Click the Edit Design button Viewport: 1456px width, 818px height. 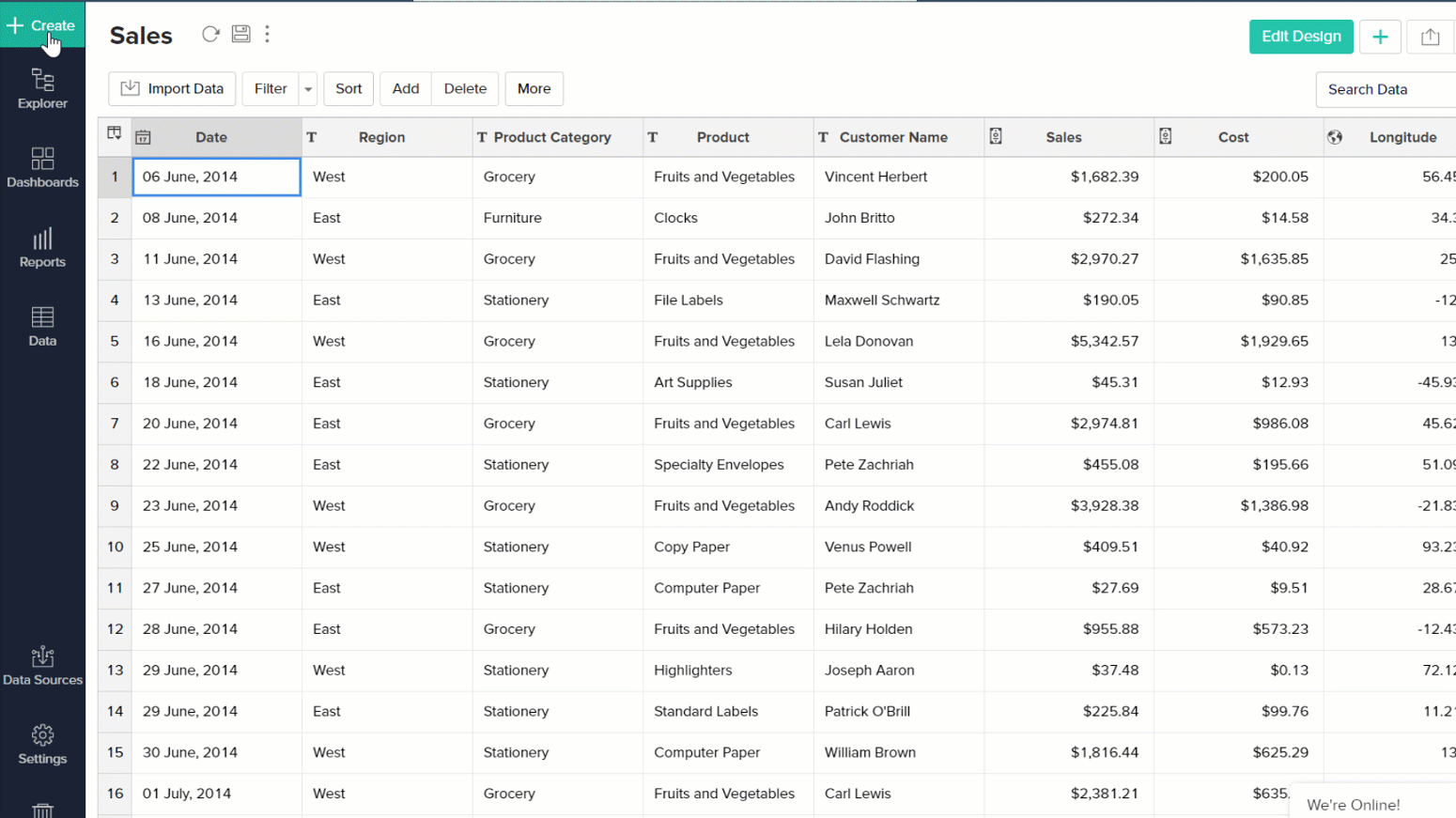tap(1300, 37)
